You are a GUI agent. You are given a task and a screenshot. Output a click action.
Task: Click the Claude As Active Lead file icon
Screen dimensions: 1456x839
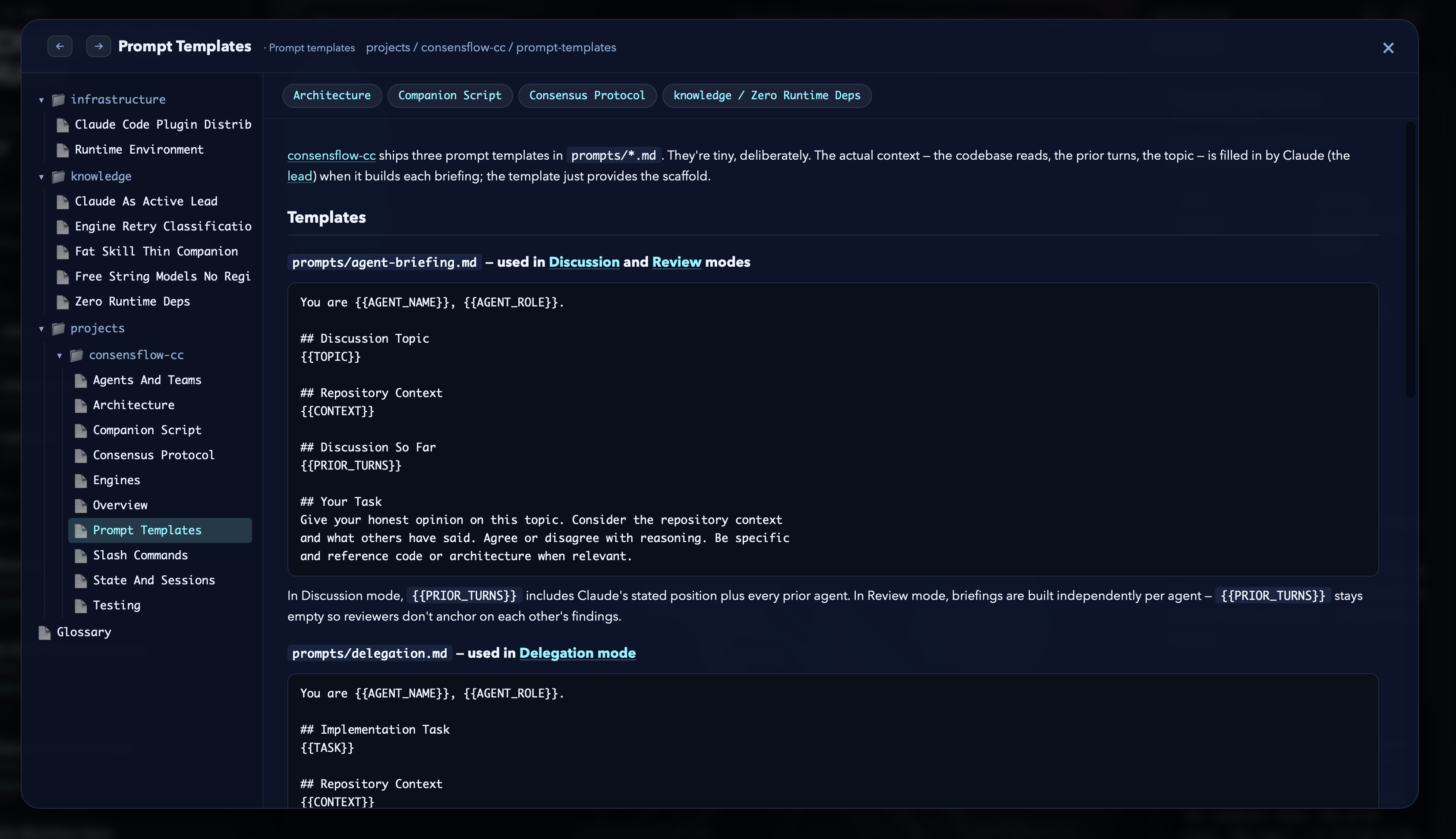tap(63, 202)
